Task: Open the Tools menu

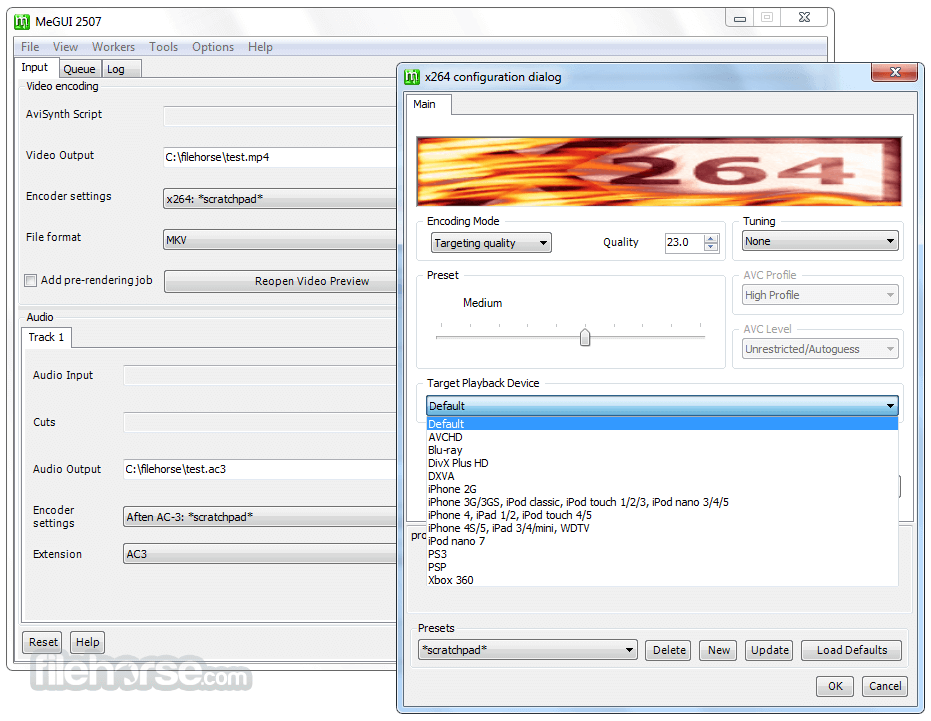Action: coord(163,47)
